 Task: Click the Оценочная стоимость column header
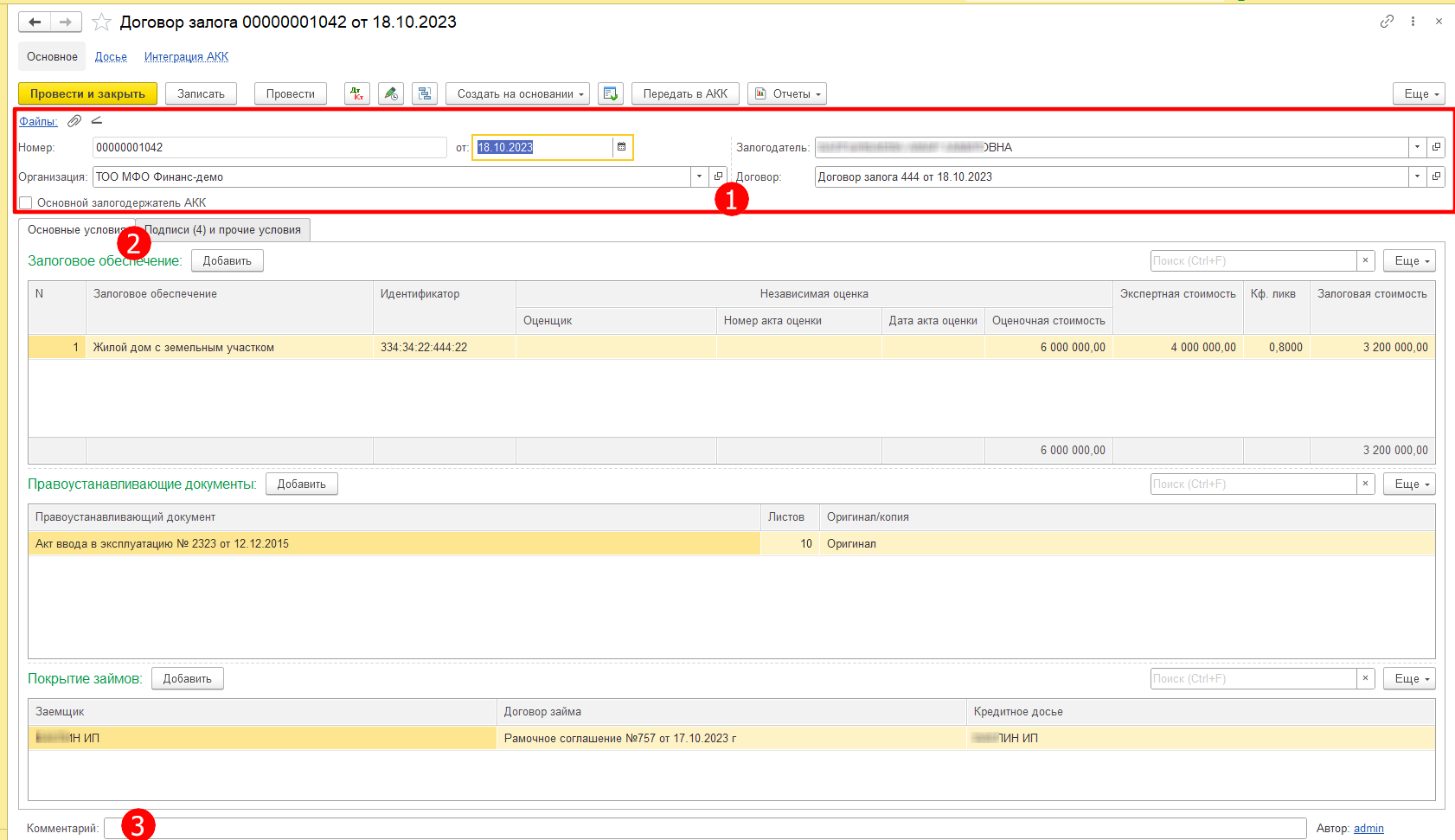1048,320
